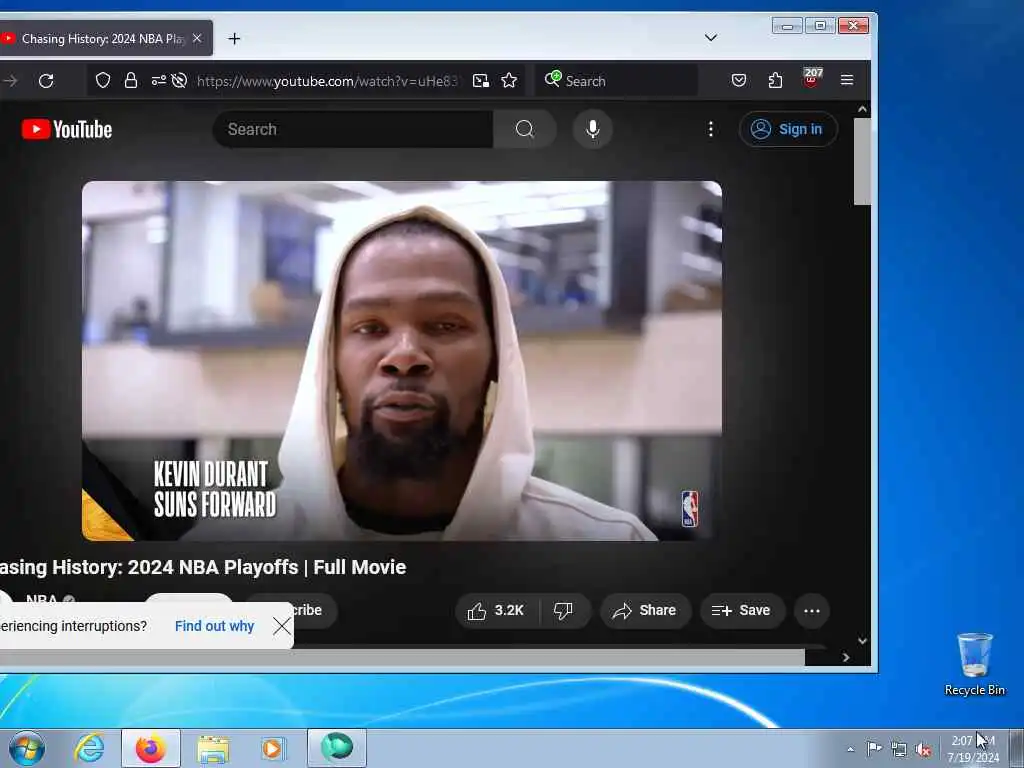Open YouTube settings three-dots menu

click(711, 129)
